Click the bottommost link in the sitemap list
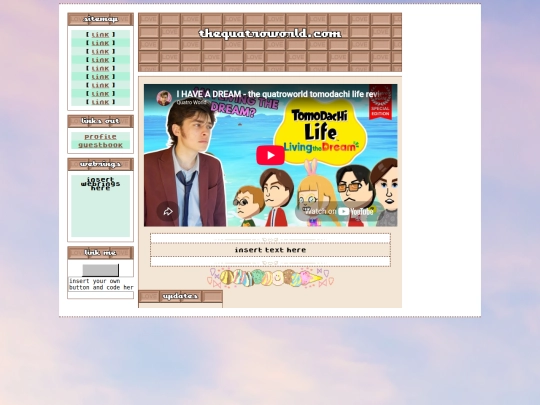The width and height of the screenshot is (540, 405). click(100, 102)
